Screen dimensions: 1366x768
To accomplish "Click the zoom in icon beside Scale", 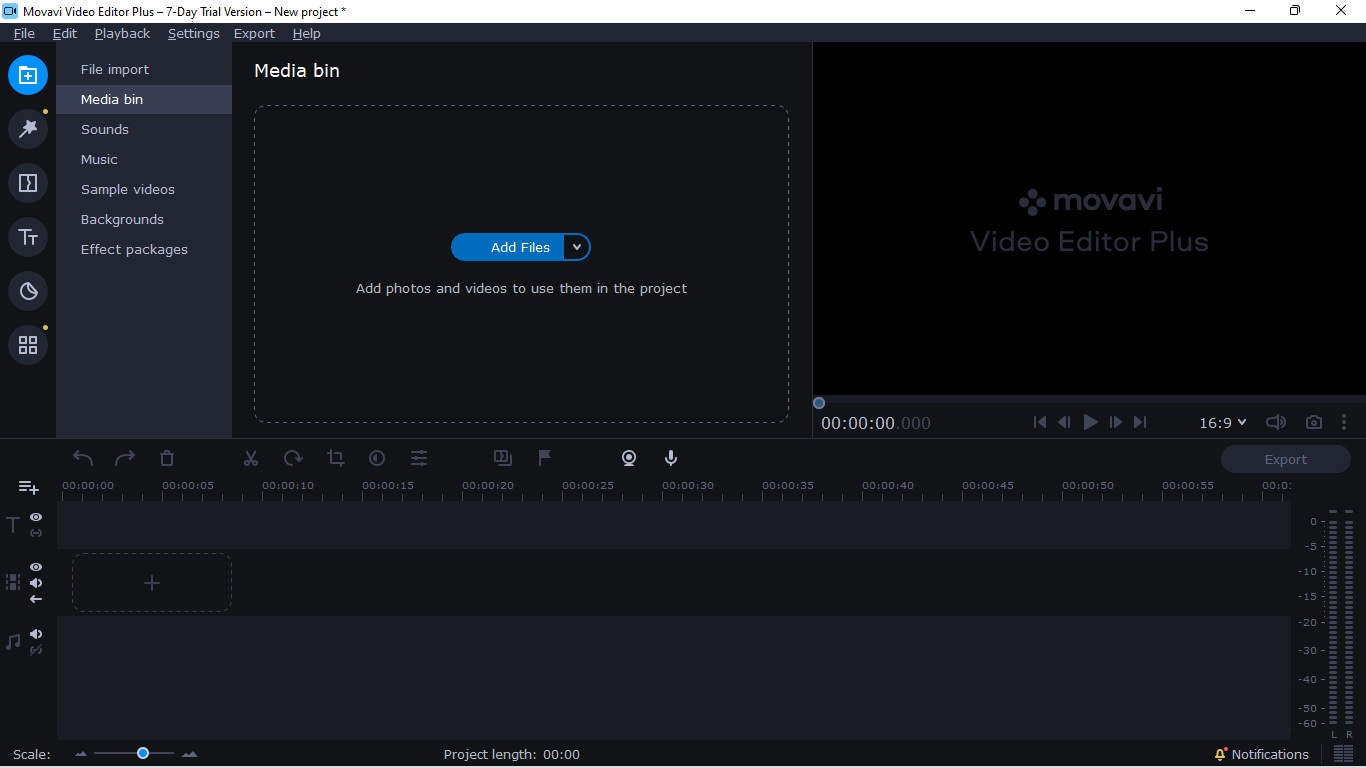I will (190, 754).
